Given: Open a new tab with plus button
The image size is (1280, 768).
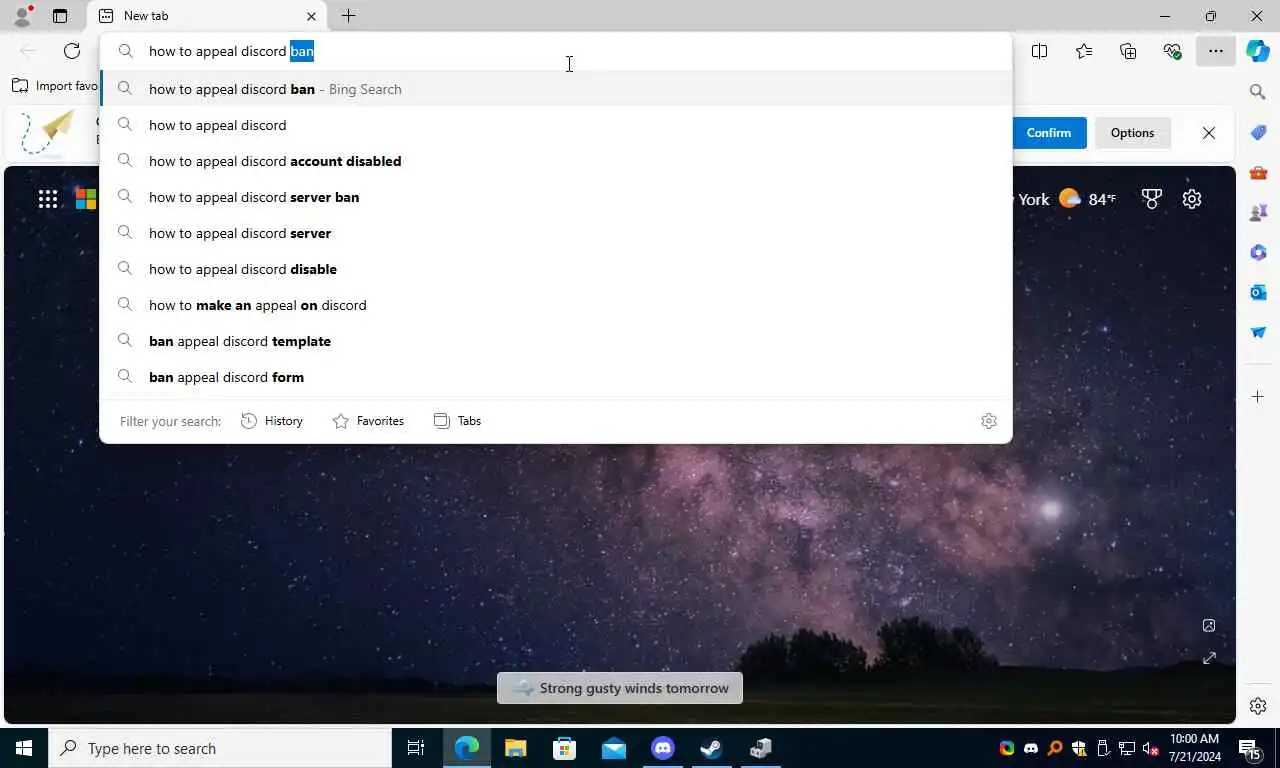Looking at the screenshot, I should [348, 16].
